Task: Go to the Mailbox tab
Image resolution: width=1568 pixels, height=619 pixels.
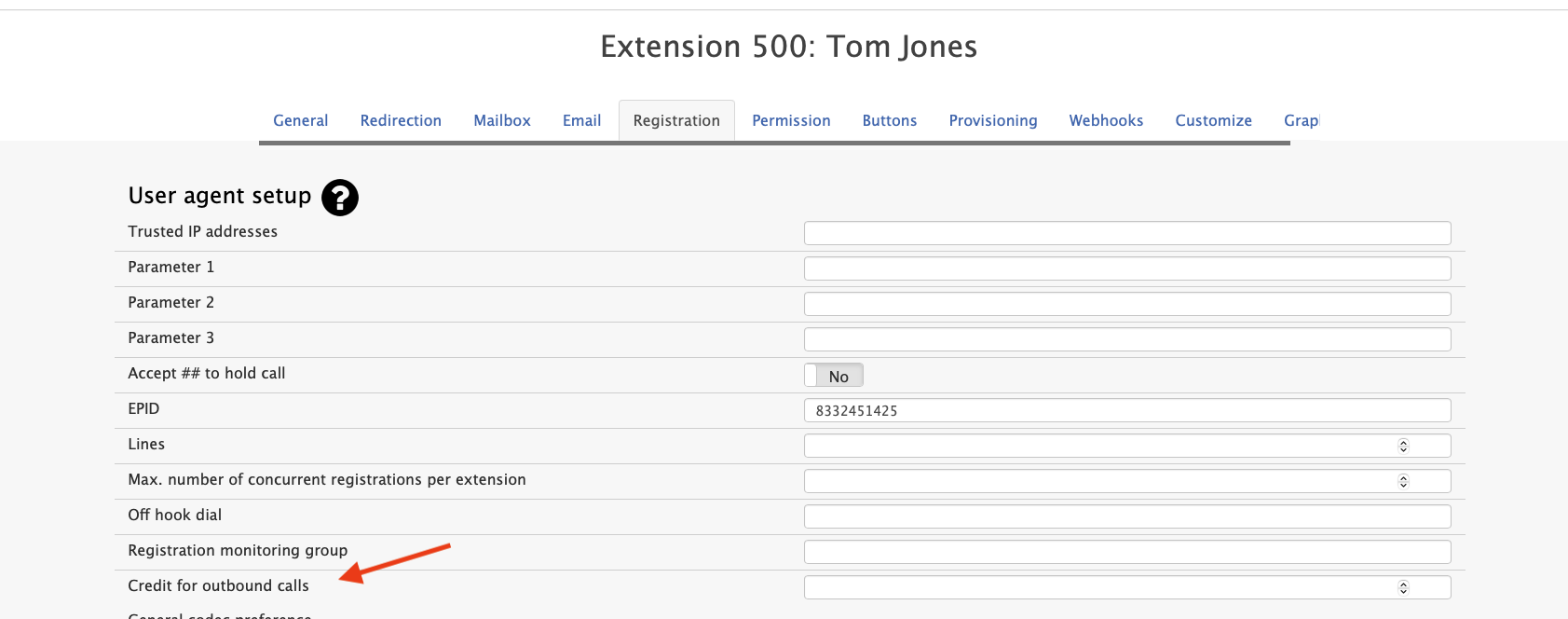Action: tap(502, 120)
